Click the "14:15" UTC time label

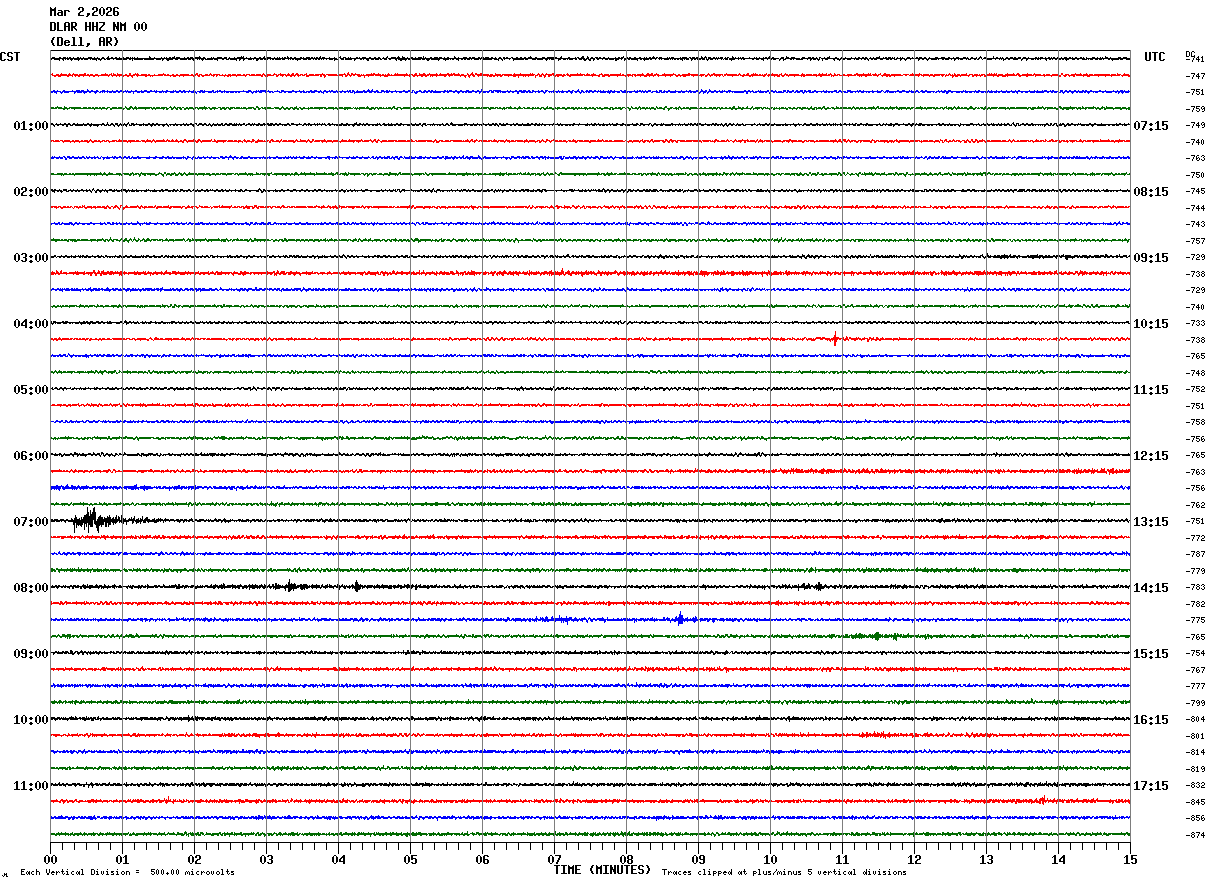(1151, 588)
